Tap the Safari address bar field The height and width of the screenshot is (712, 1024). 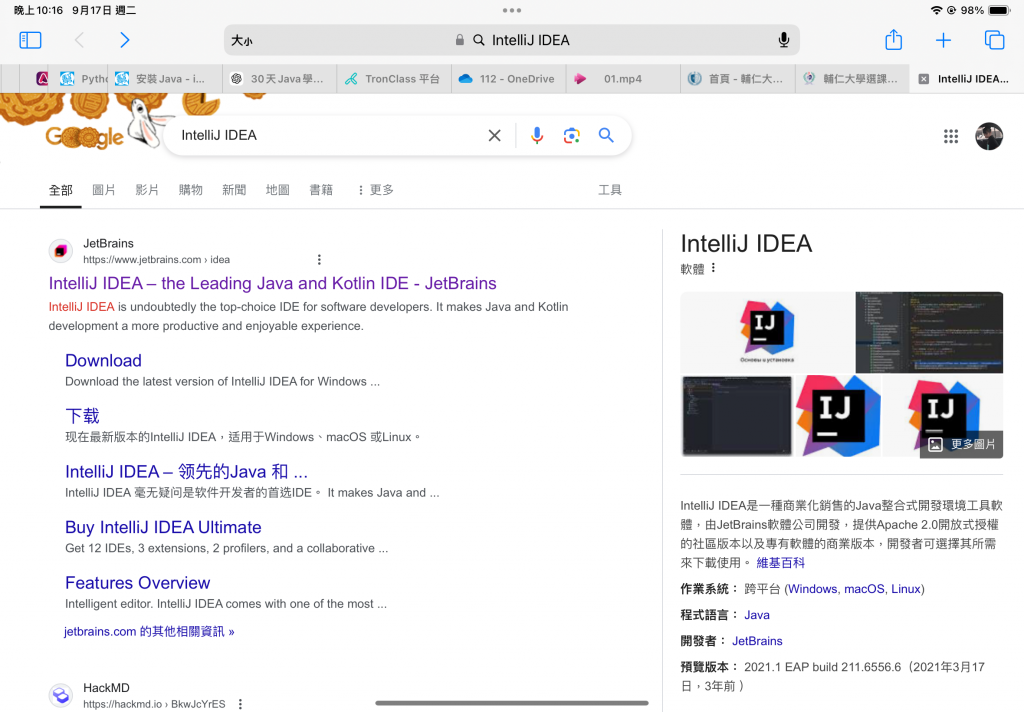coord(511,40)
